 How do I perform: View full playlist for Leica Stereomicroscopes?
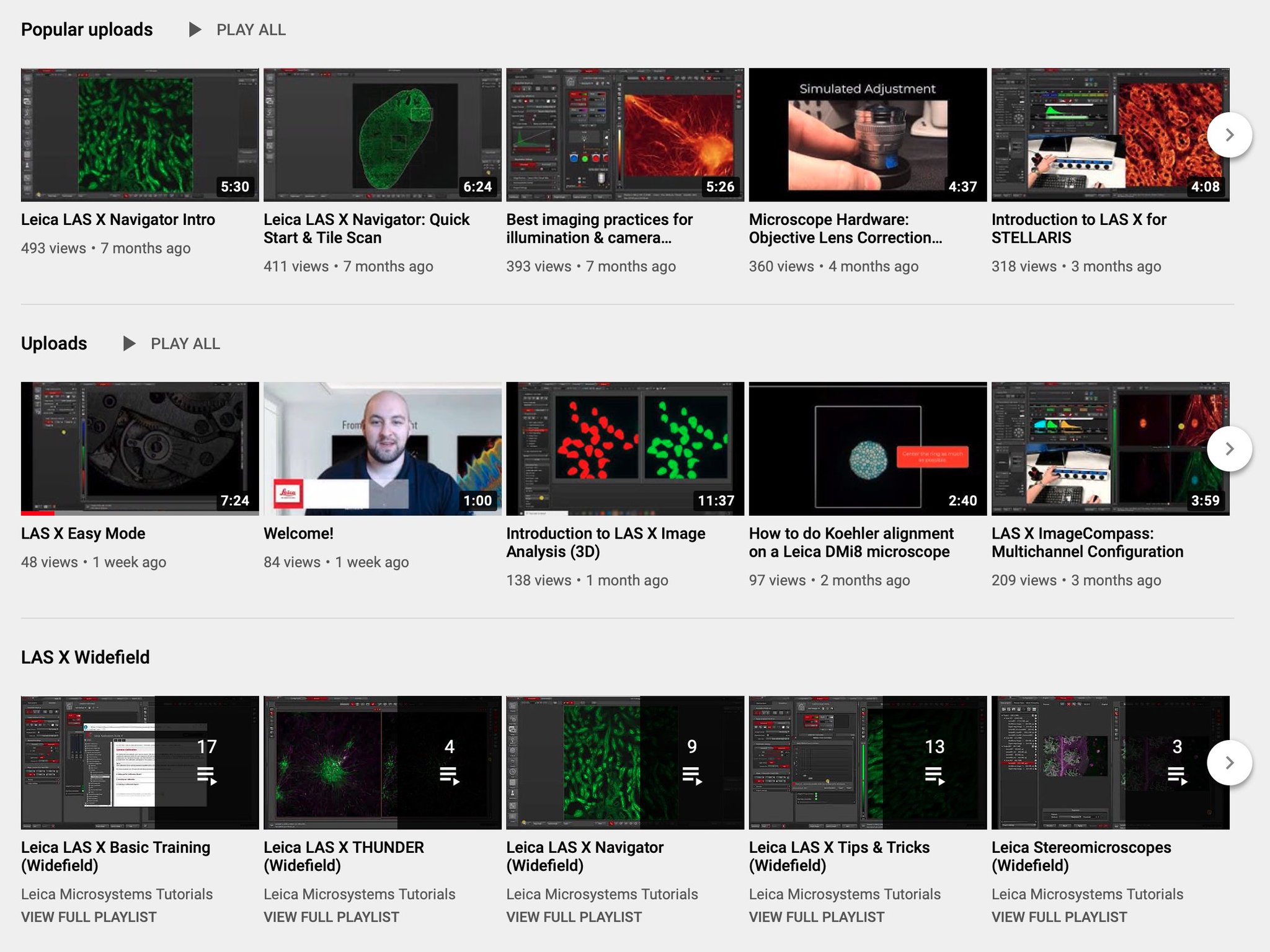click(x=1059, y=917)
